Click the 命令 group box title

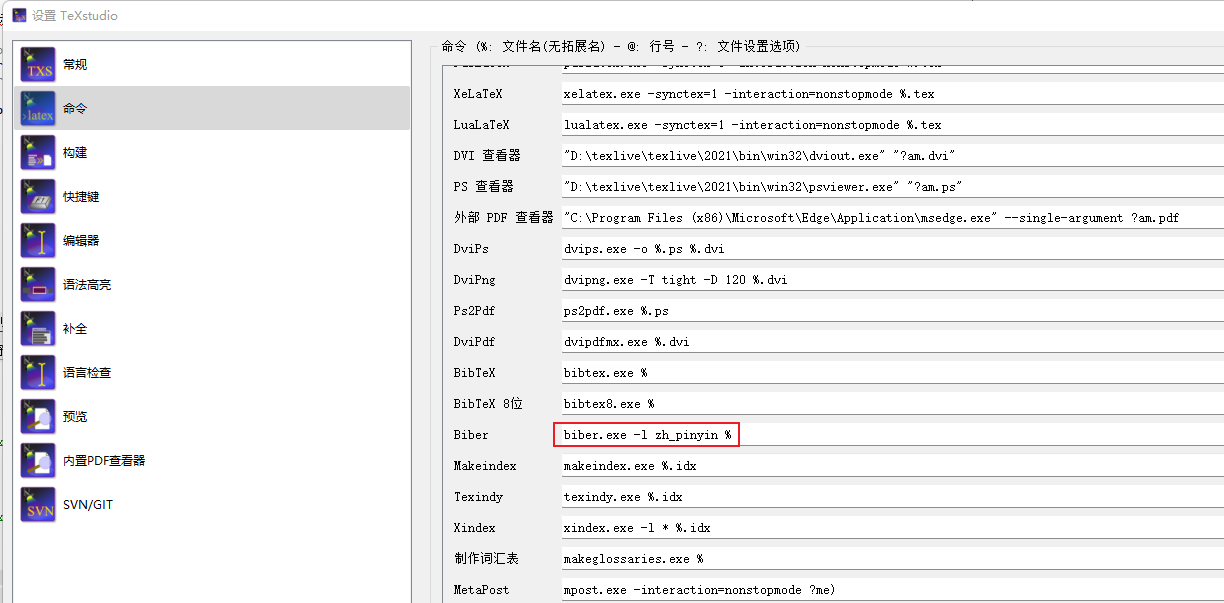(x=620, y=46)
